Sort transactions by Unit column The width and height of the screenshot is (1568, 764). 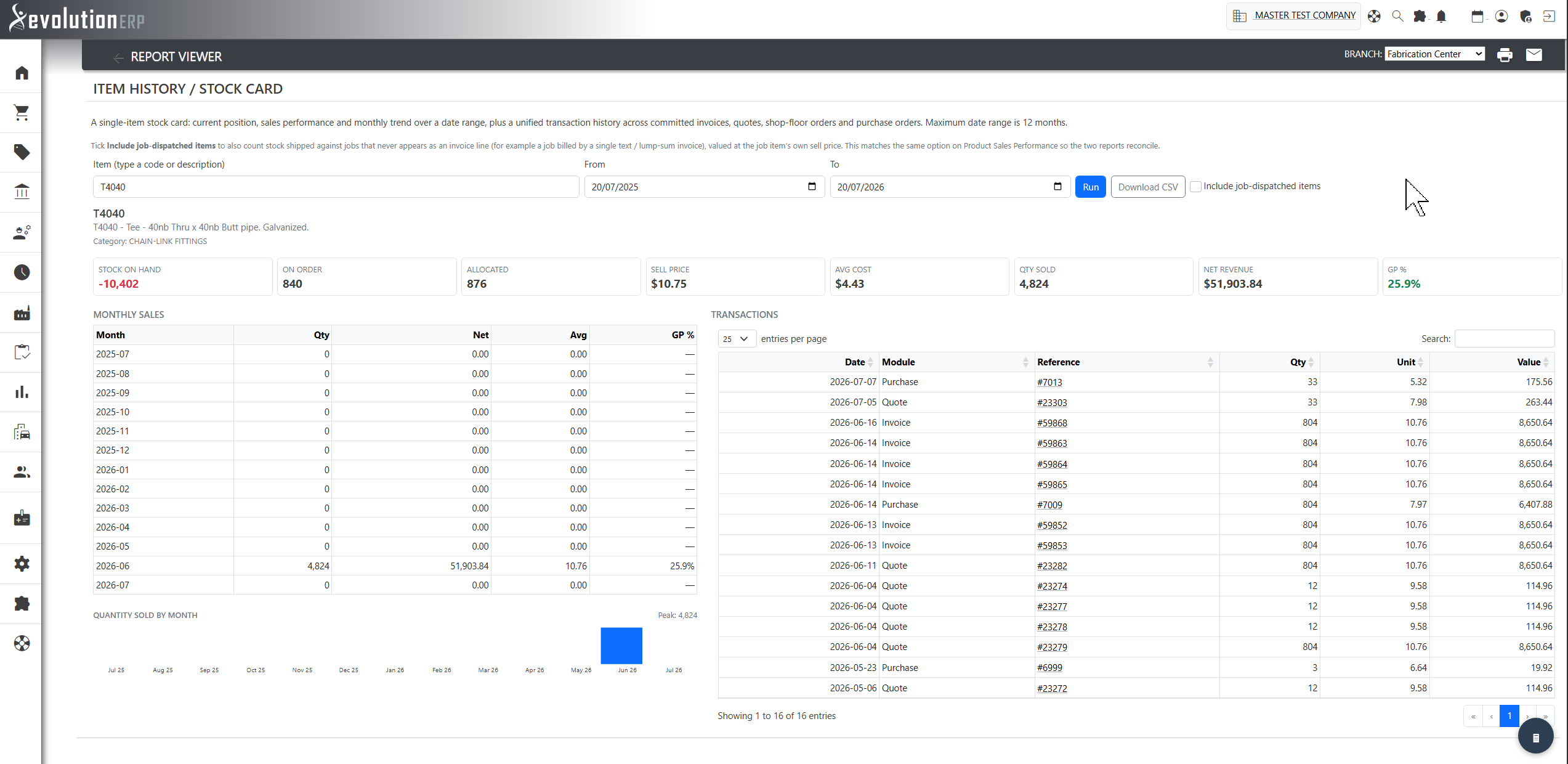point(1375,362)
